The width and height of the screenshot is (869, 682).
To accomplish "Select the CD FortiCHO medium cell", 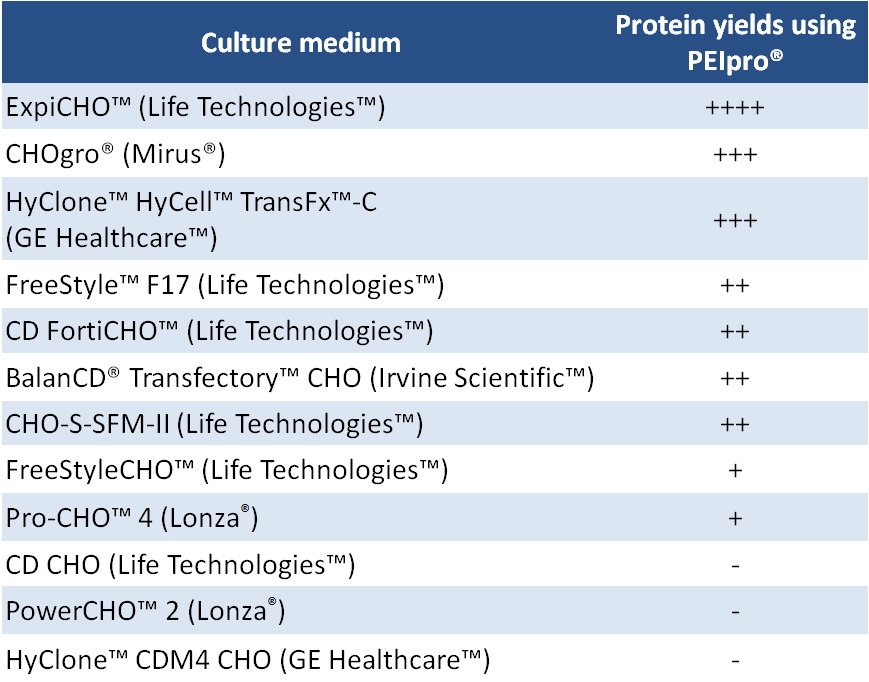I will (x=220, y=331).
